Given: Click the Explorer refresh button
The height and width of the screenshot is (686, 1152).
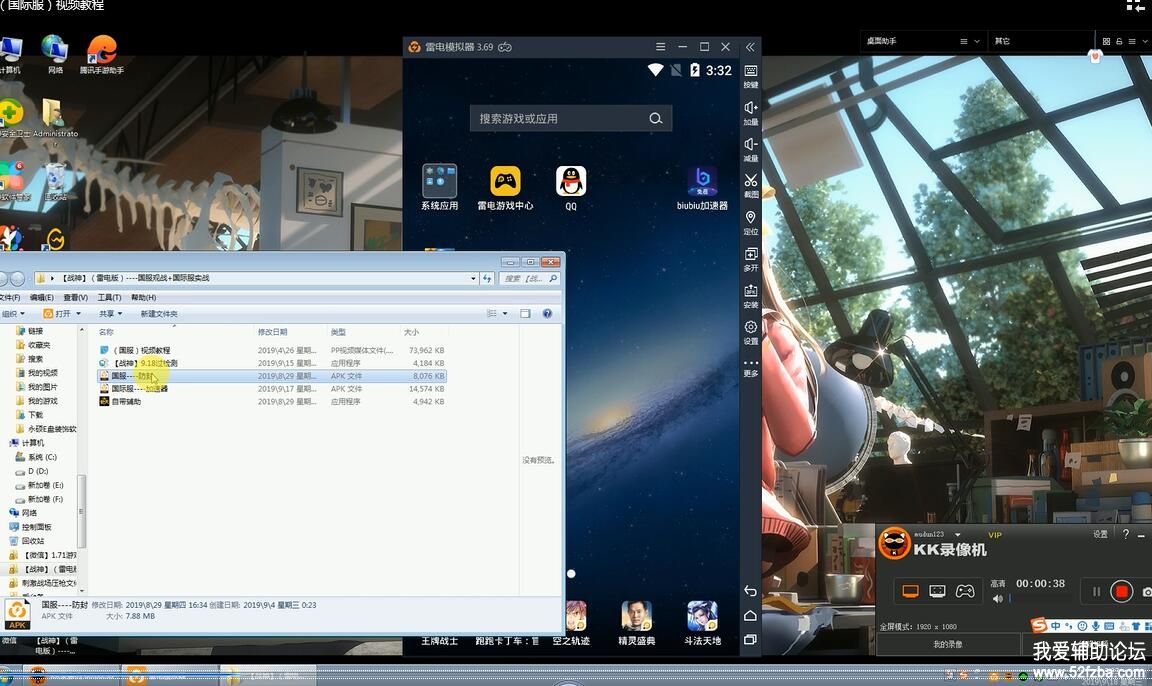Looking at the screenshot, I should point(487,278).
